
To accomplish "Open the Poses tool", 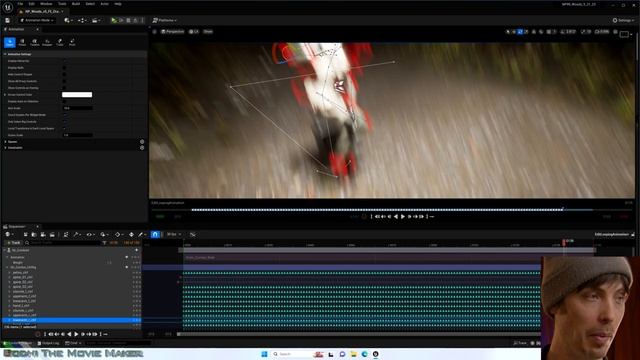I will pyautogui.click(x=22, y=42).
